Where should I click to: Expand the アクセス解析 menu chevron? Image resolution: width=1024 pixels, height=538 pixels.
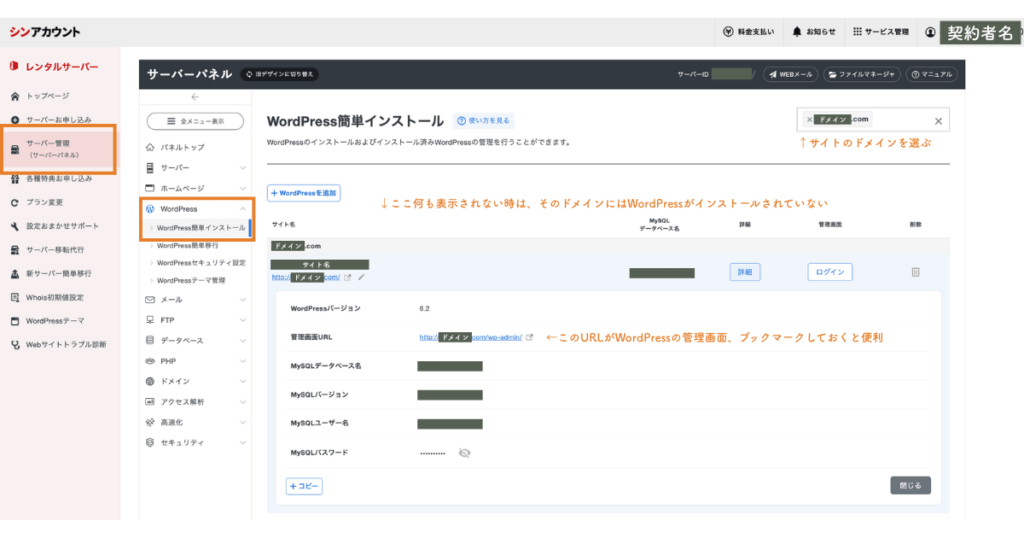pyautogui.click(x=243, y=402)
